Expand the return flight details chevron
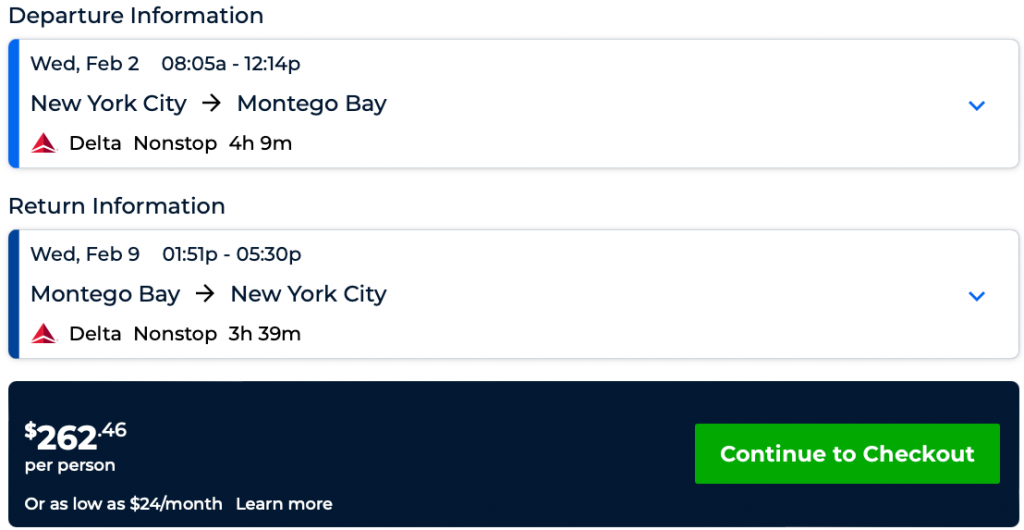1024x530 pixels. point(977,295)
